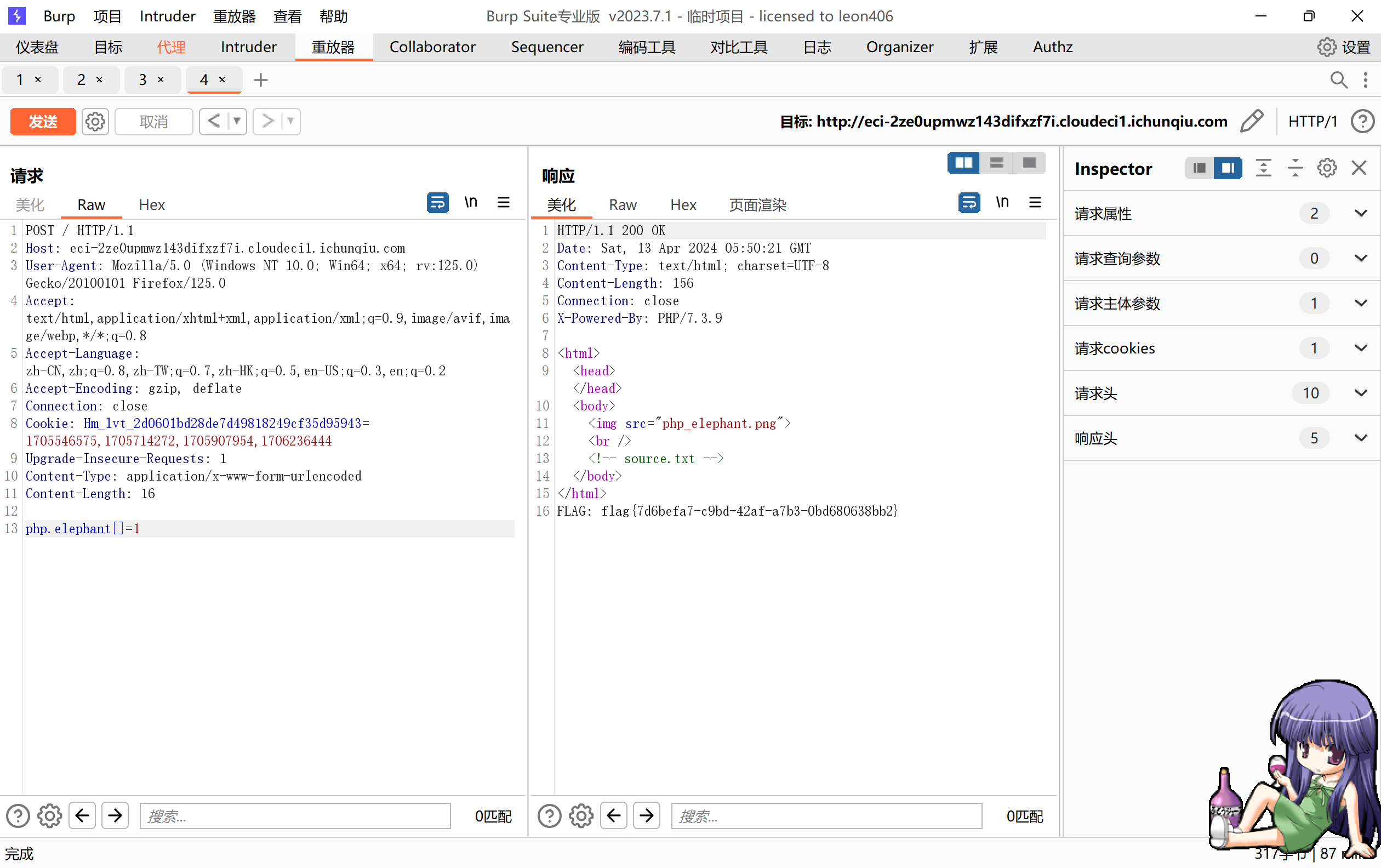The height and width of the screenshot is (868, 1381).
Task: Open Inspector settings gear
Action: [x=1327, y=168]
